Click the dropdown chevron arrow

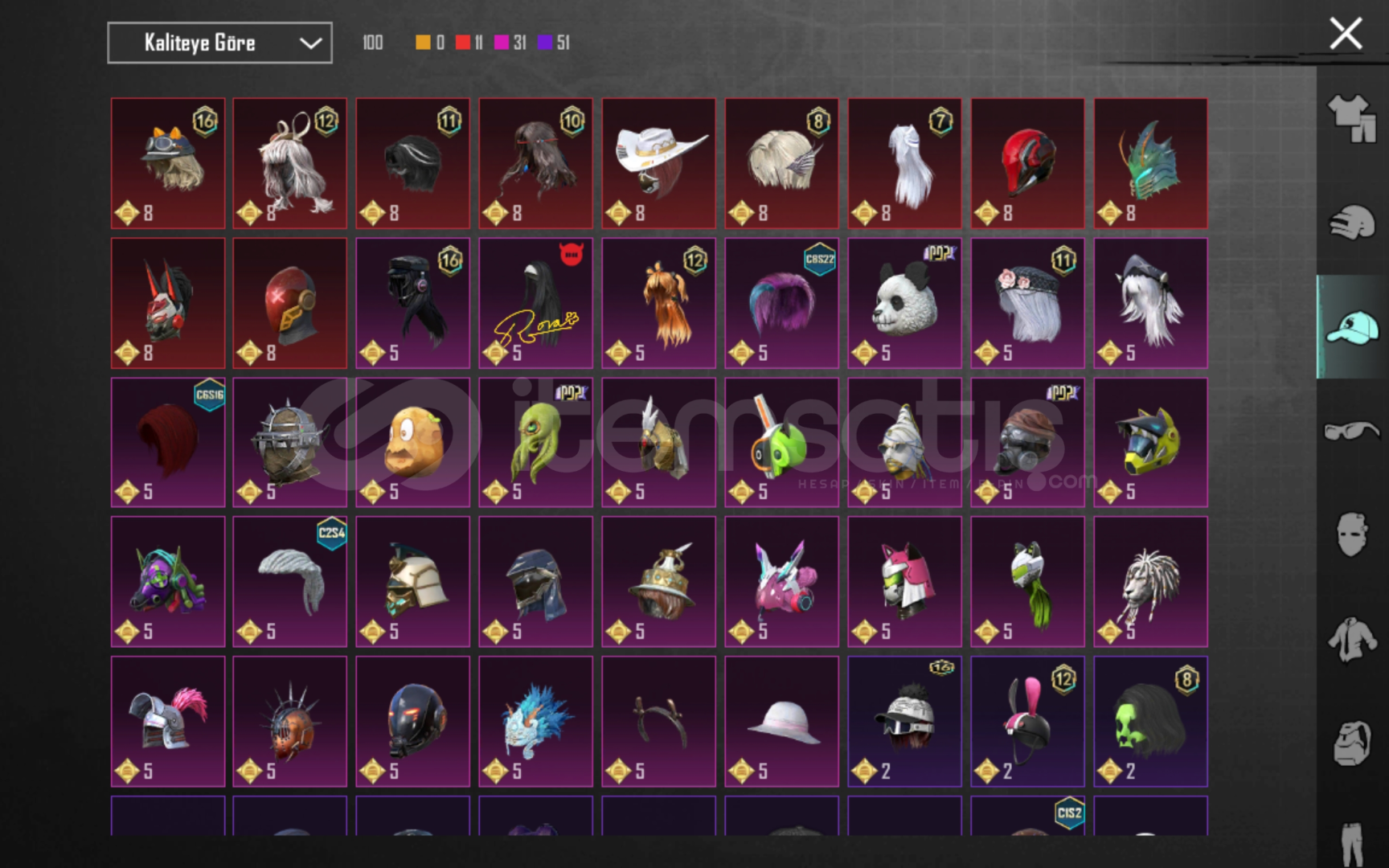point(310,43)
